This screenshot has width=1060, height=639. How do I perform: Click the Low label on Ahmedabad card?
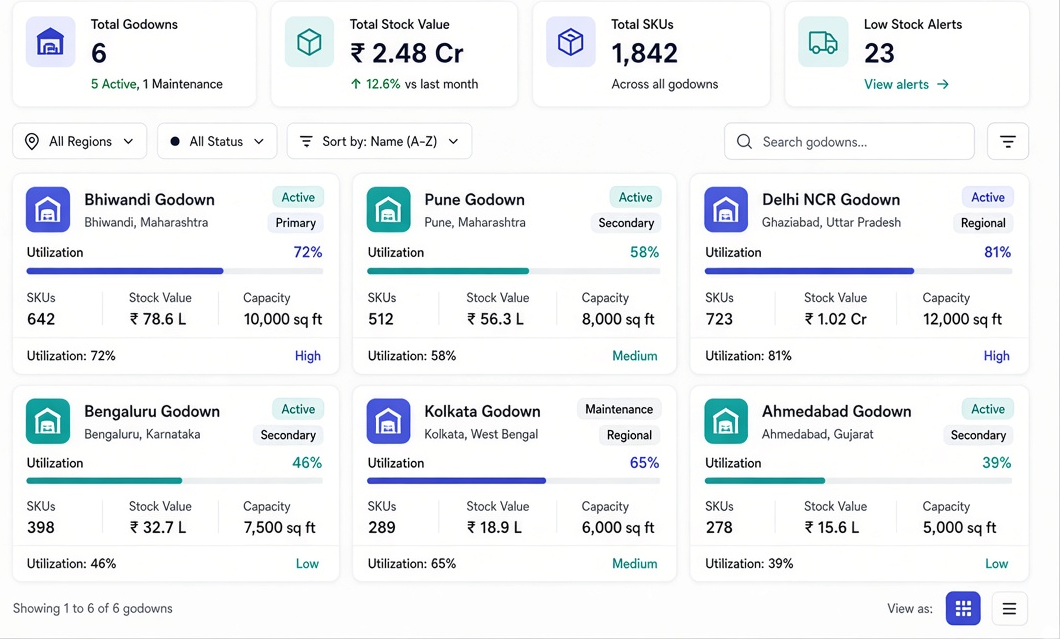click(x=996, y=563)
